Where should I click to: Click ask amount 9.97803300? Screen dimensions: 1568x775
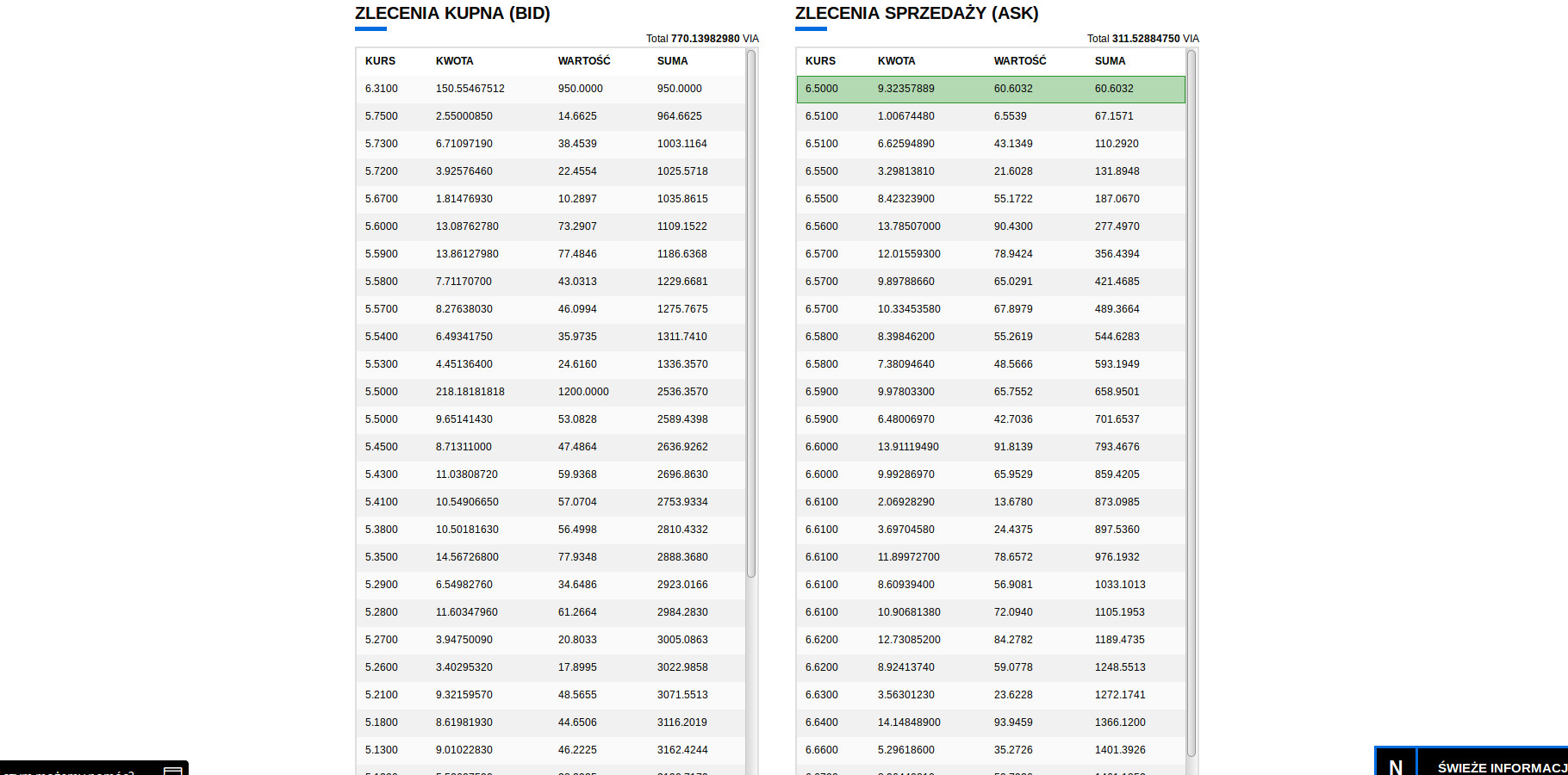point(906,392)
